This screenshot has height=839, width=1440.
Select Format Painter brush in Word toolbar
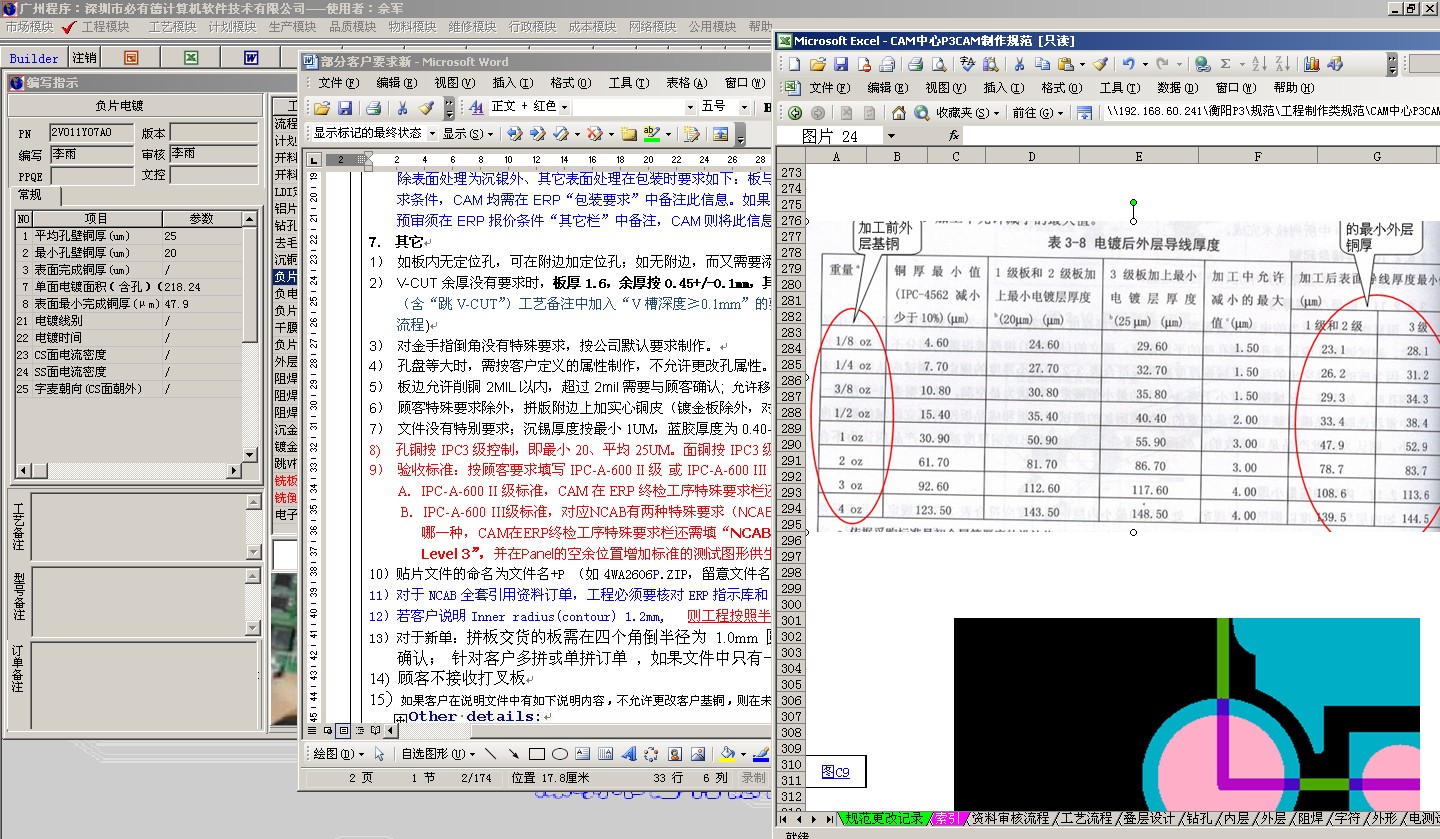pos(427,108)
